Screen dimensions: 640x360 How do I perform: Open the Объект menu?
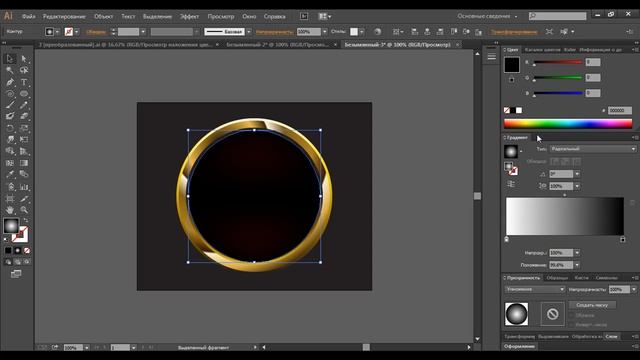(103, 16)
